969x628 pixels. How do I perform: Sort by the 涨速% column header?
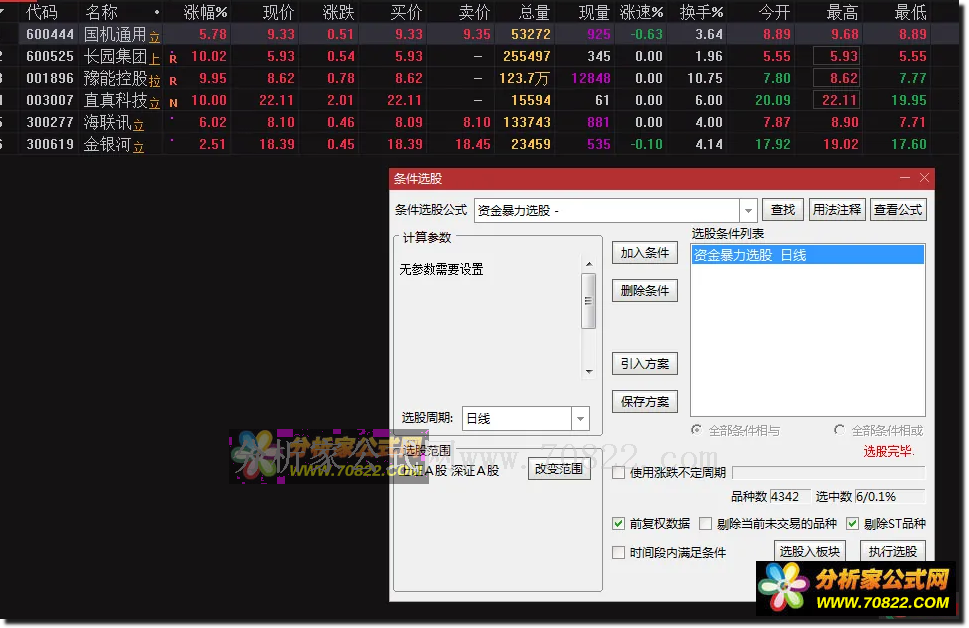tap(641, 12)
